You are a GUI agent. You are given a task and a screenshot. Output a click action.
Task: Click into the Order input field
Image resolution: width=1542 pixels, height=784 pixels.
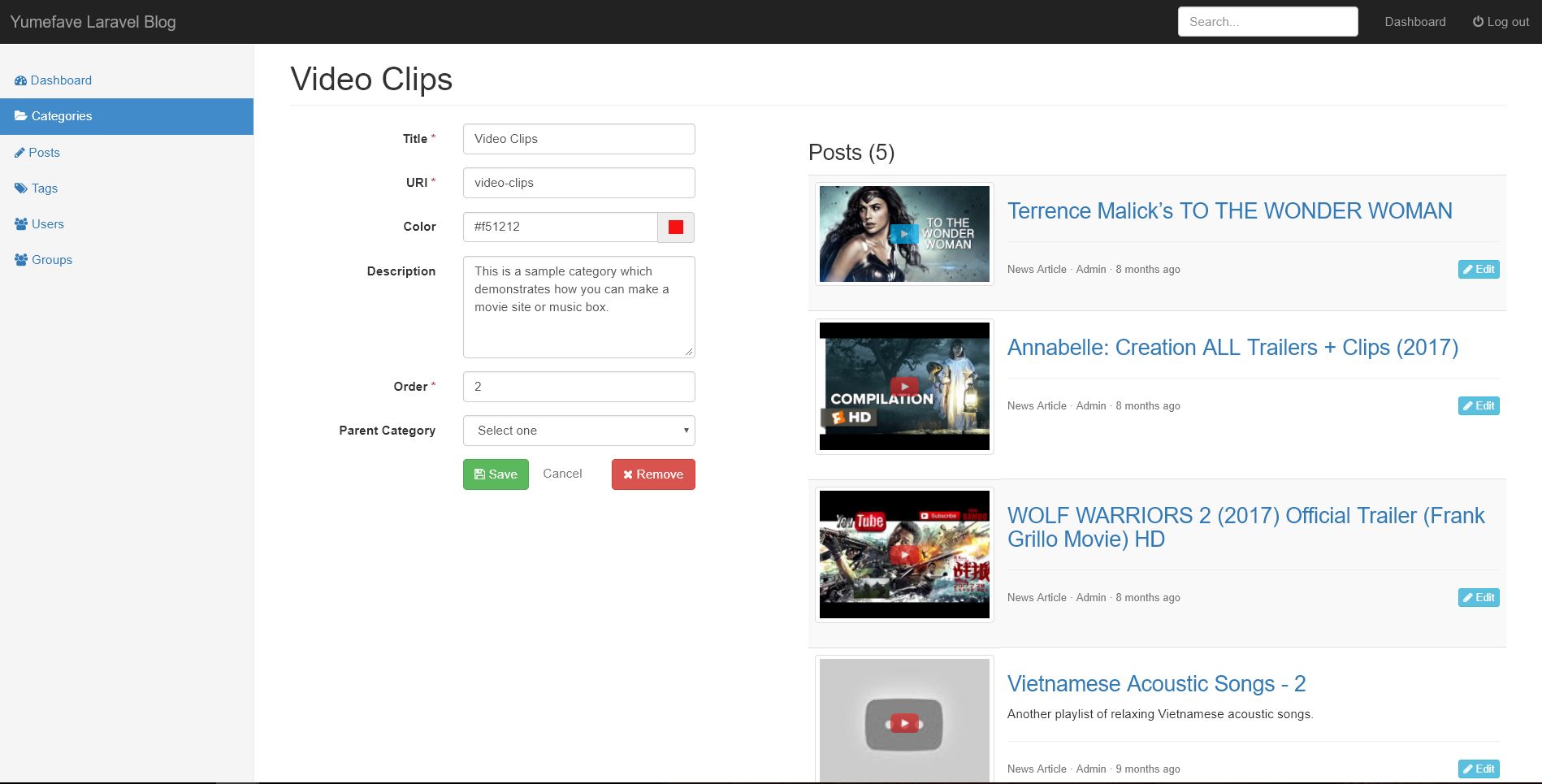coord(579,387)
